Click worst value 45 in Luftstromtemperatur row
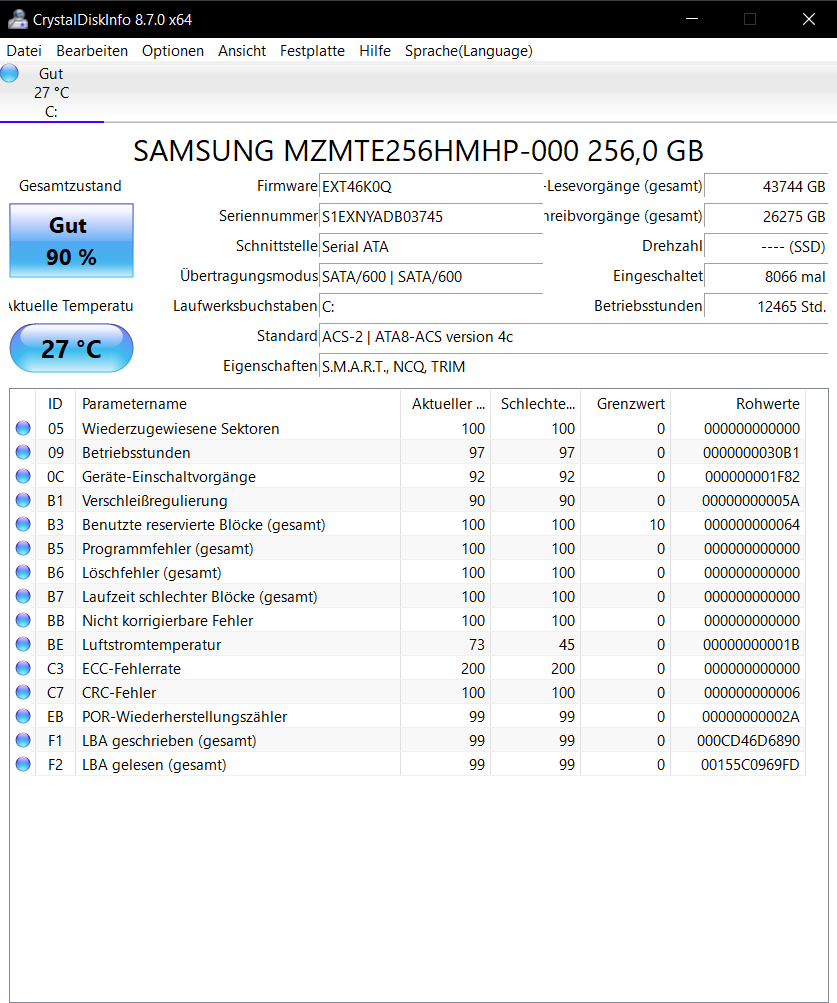 coord(566,645)
